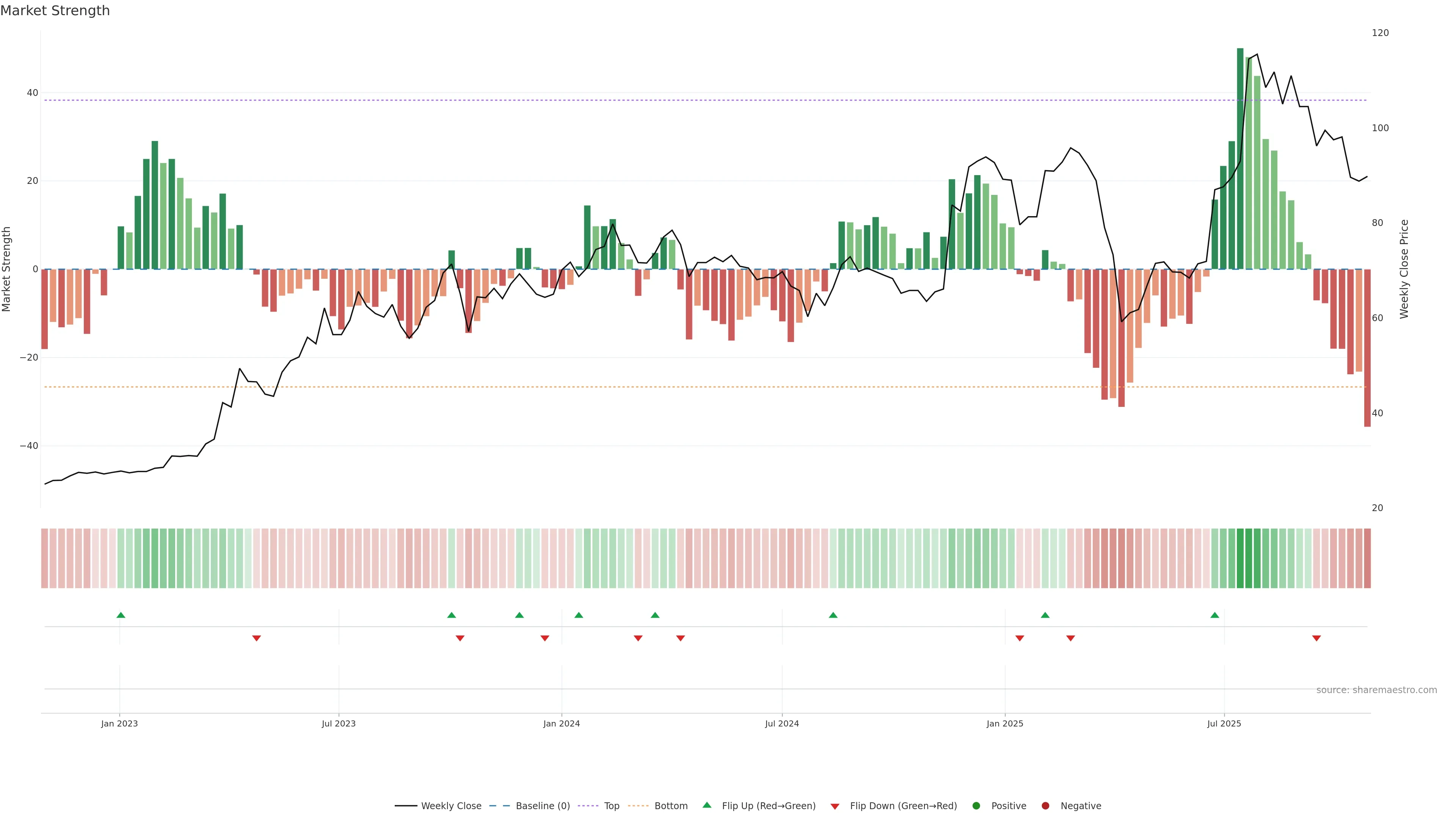This screenshot has height=819, width=1456.
Task: Click the green flip-up triangle just before Jul 2025
Action: (1214, 615)
